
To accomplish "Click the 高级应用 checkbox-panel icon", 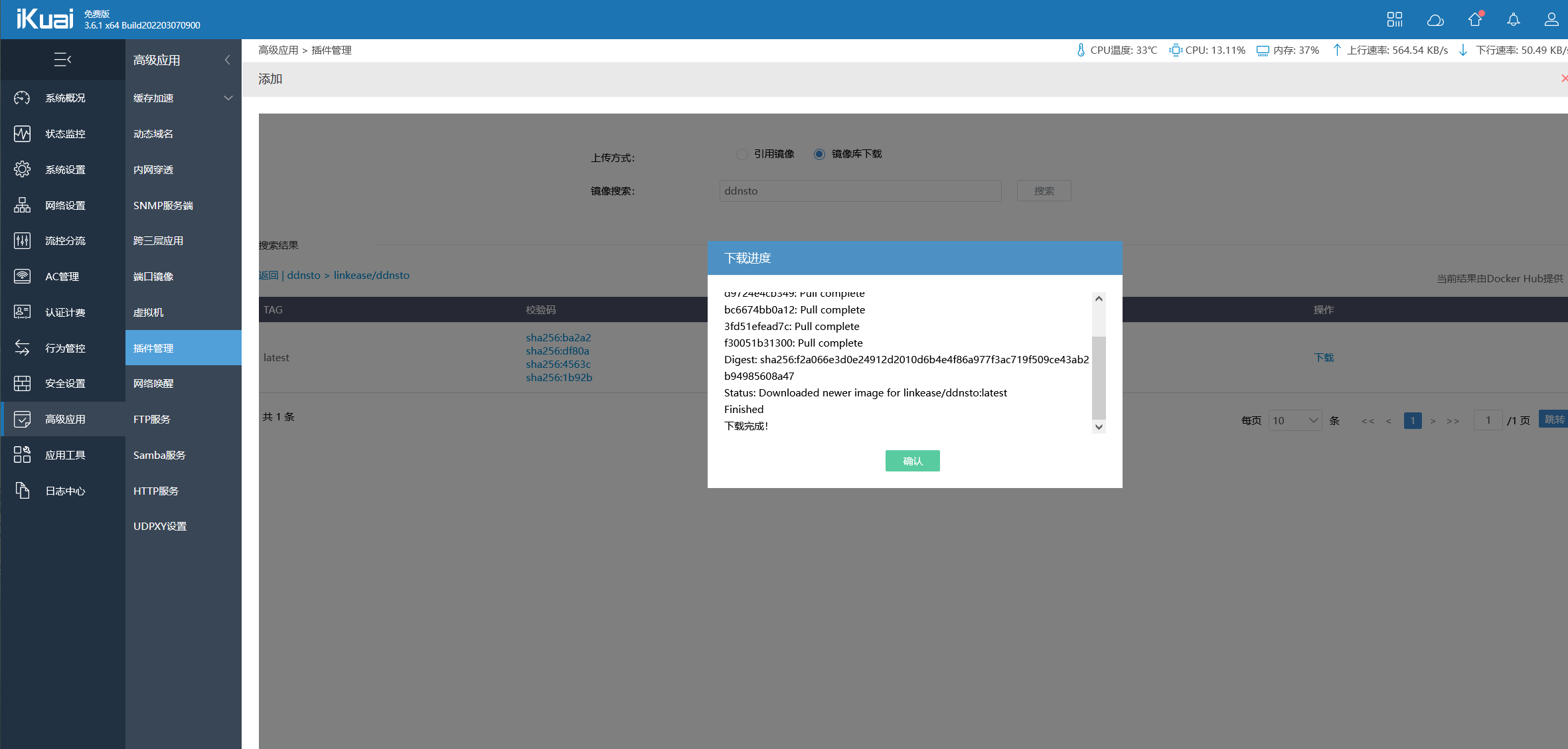I will 22,419.
